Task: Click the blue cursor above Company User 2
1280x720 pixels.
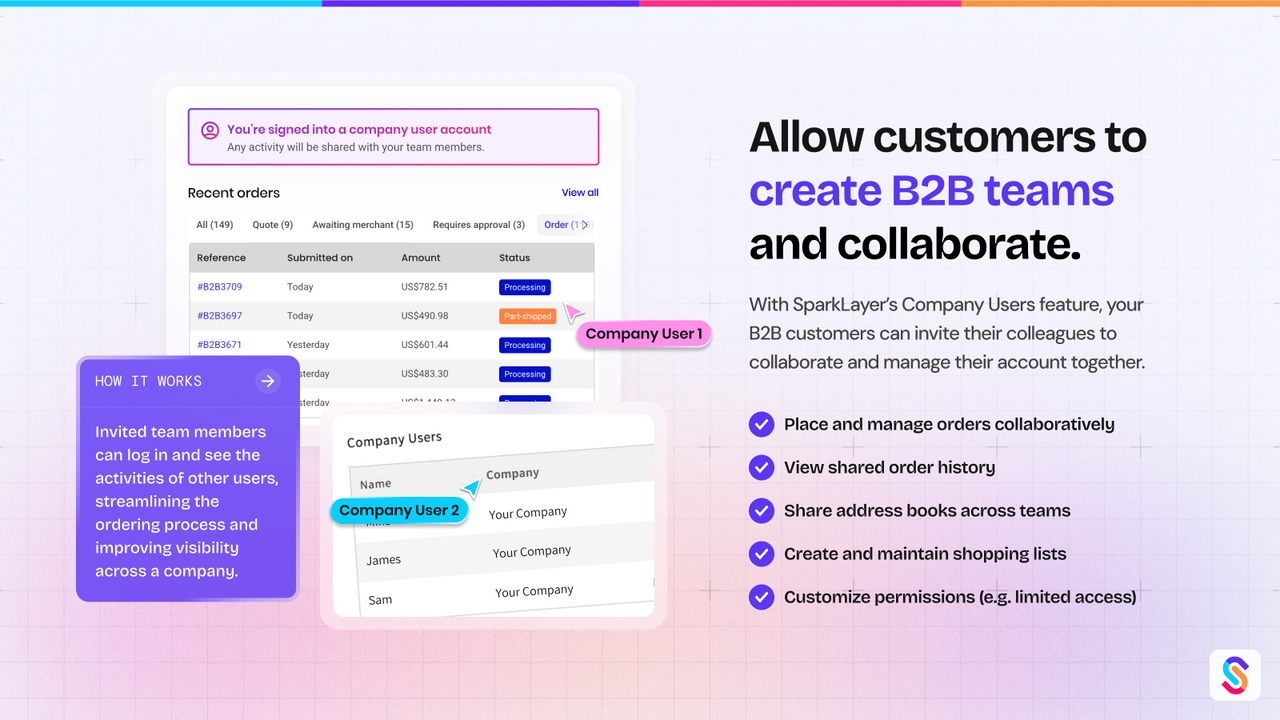Action: pos(471,487)
